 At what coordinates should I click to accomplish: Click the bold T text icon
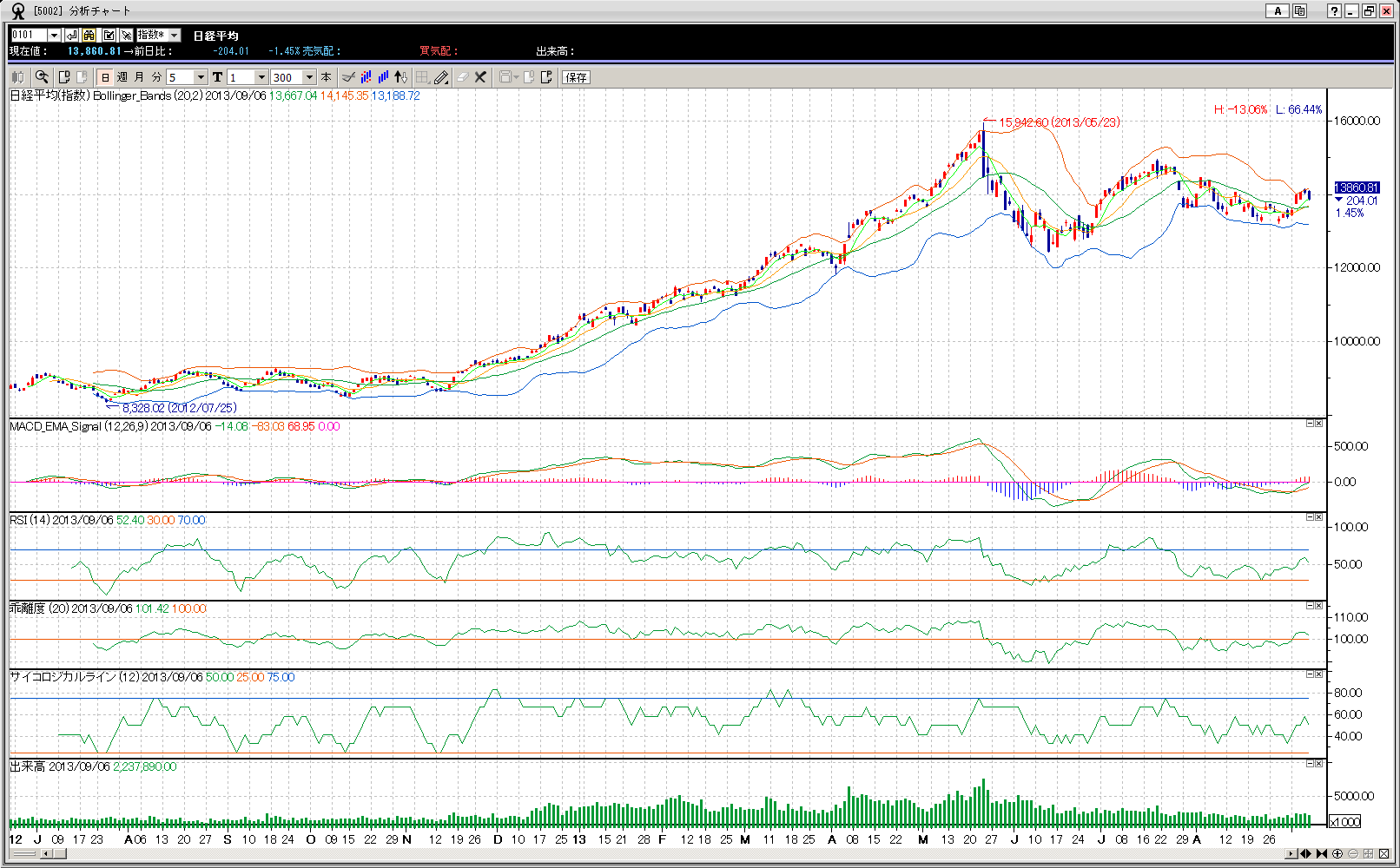[x=217, y=77]
